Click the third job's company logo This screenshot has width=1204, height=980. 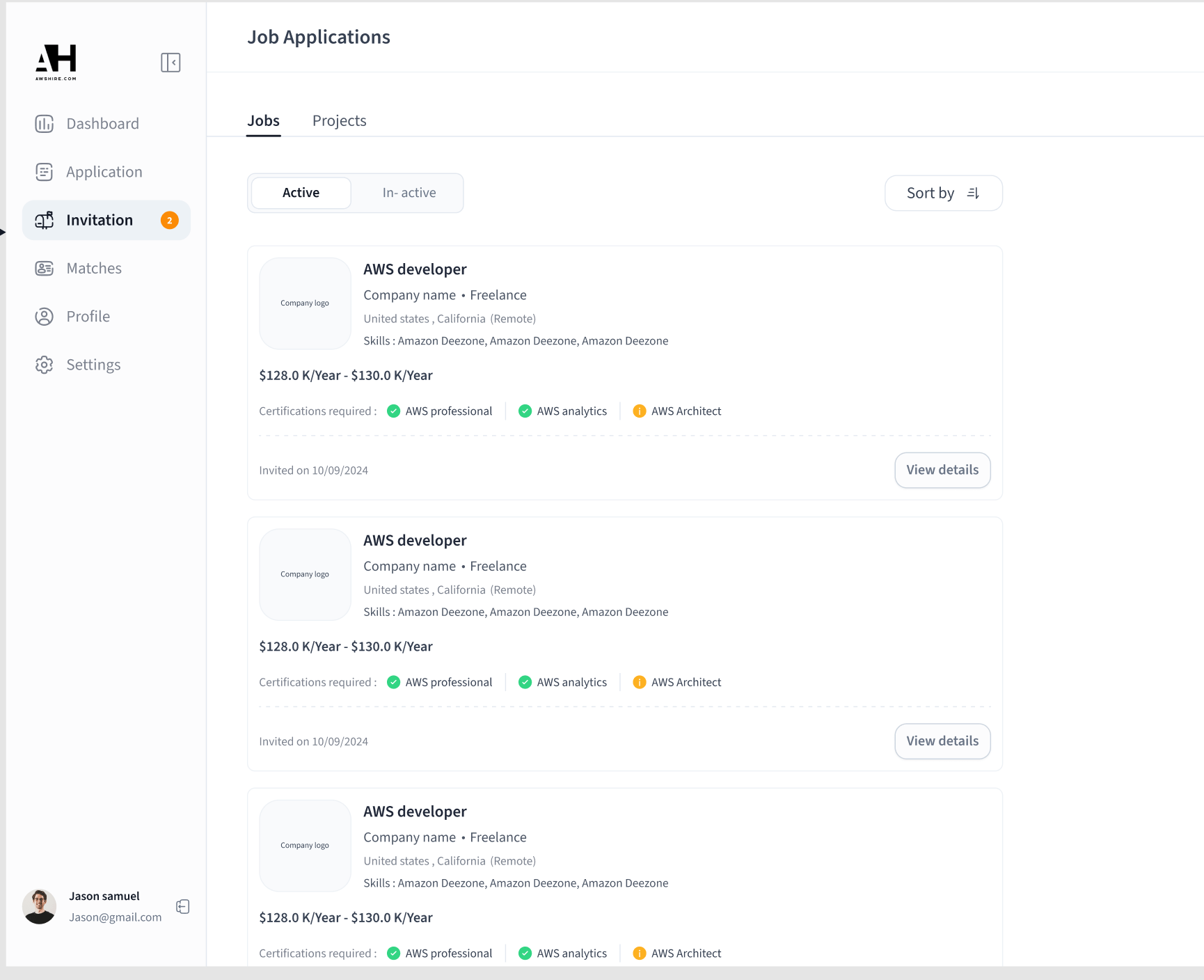(x=305, y=846)
